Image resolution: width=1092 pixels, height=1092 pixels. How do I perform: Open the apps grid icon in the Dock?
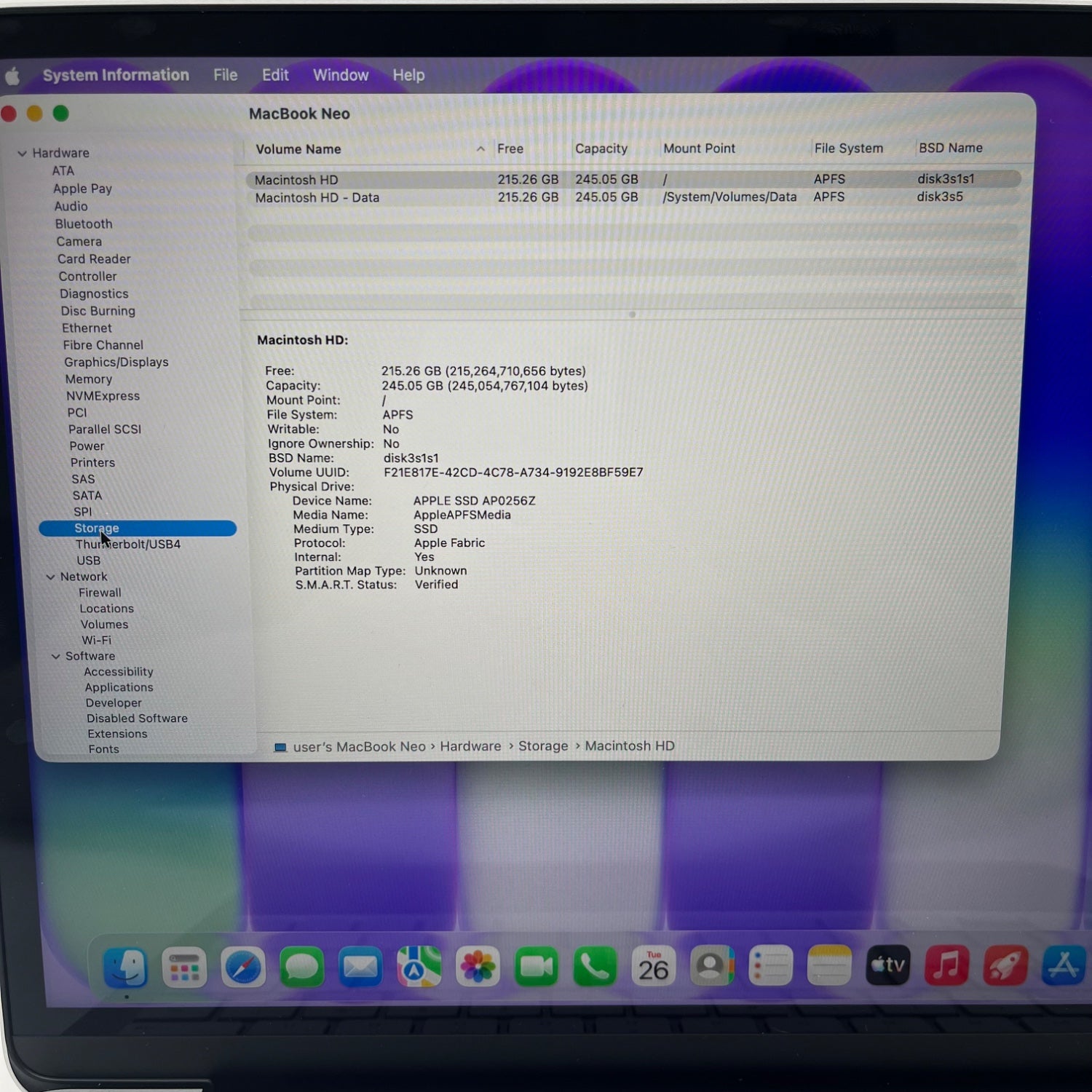pyautogui.click(x=184, y=968)
